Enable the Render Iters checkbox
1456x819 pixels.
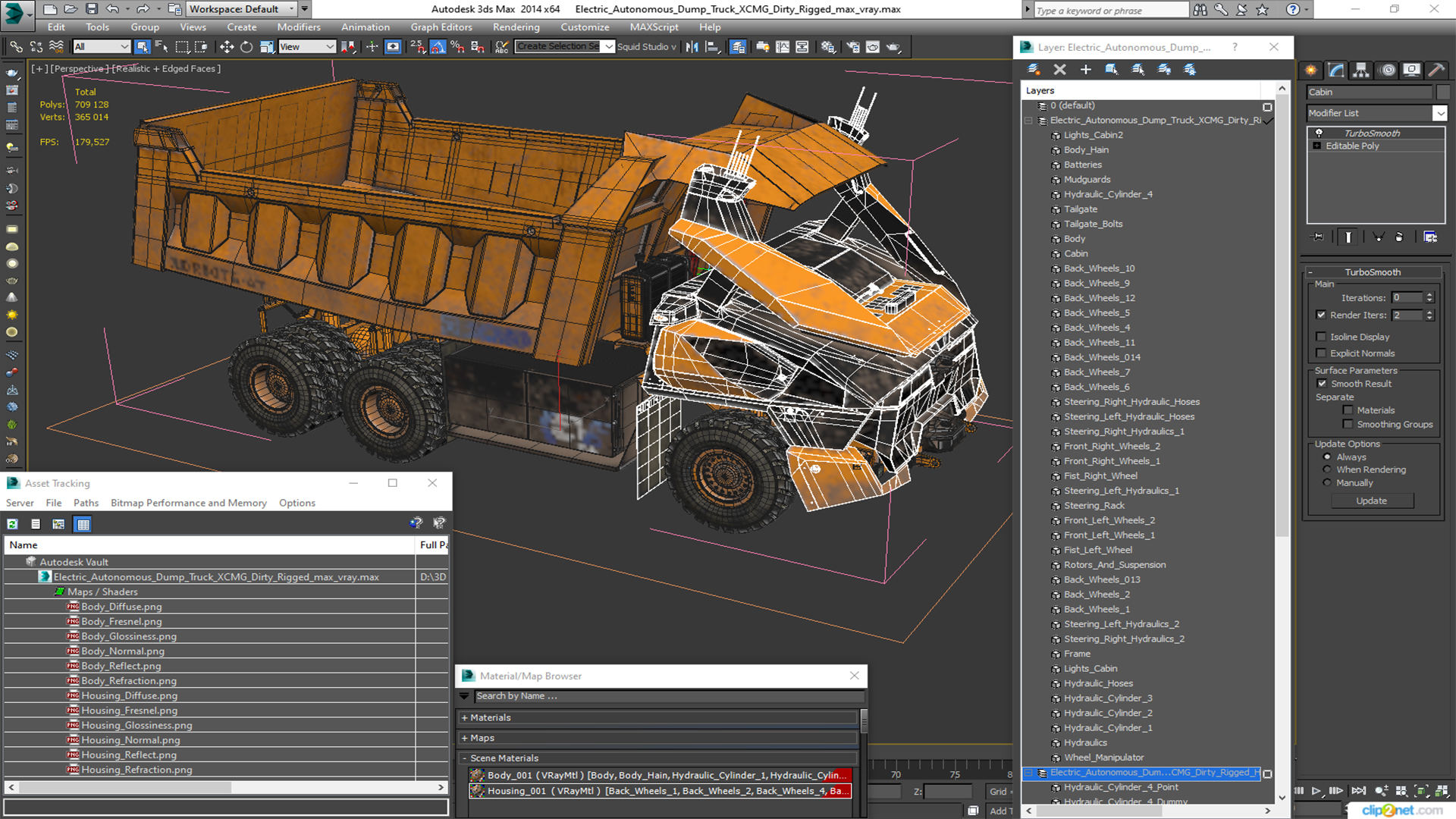tap(1321, 315)
